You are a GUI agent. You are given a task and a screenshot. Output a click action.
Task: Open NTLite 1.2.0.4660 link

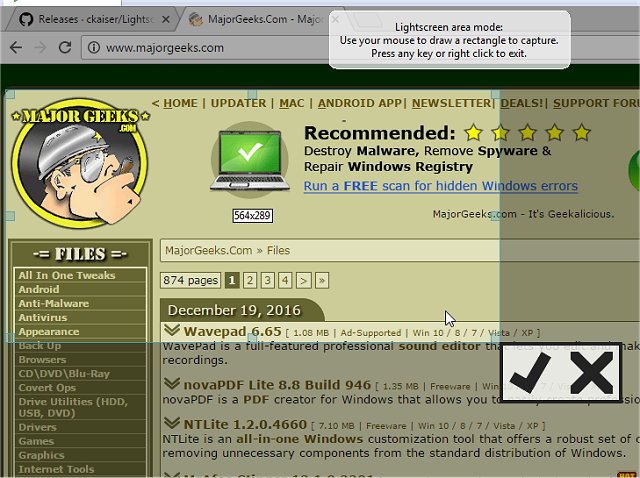coord(245,425)
